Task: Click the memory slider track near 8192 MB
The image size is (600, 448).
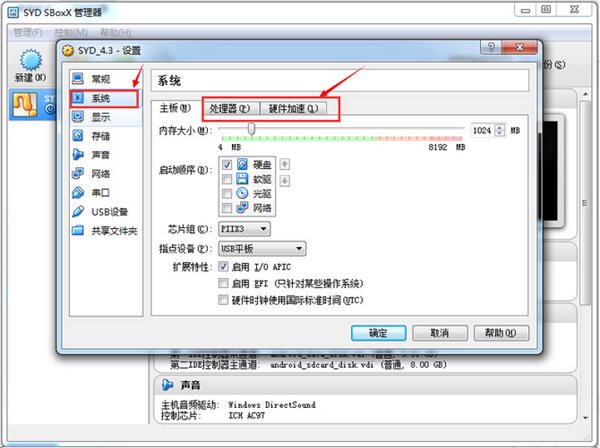Action: (459, 129)
